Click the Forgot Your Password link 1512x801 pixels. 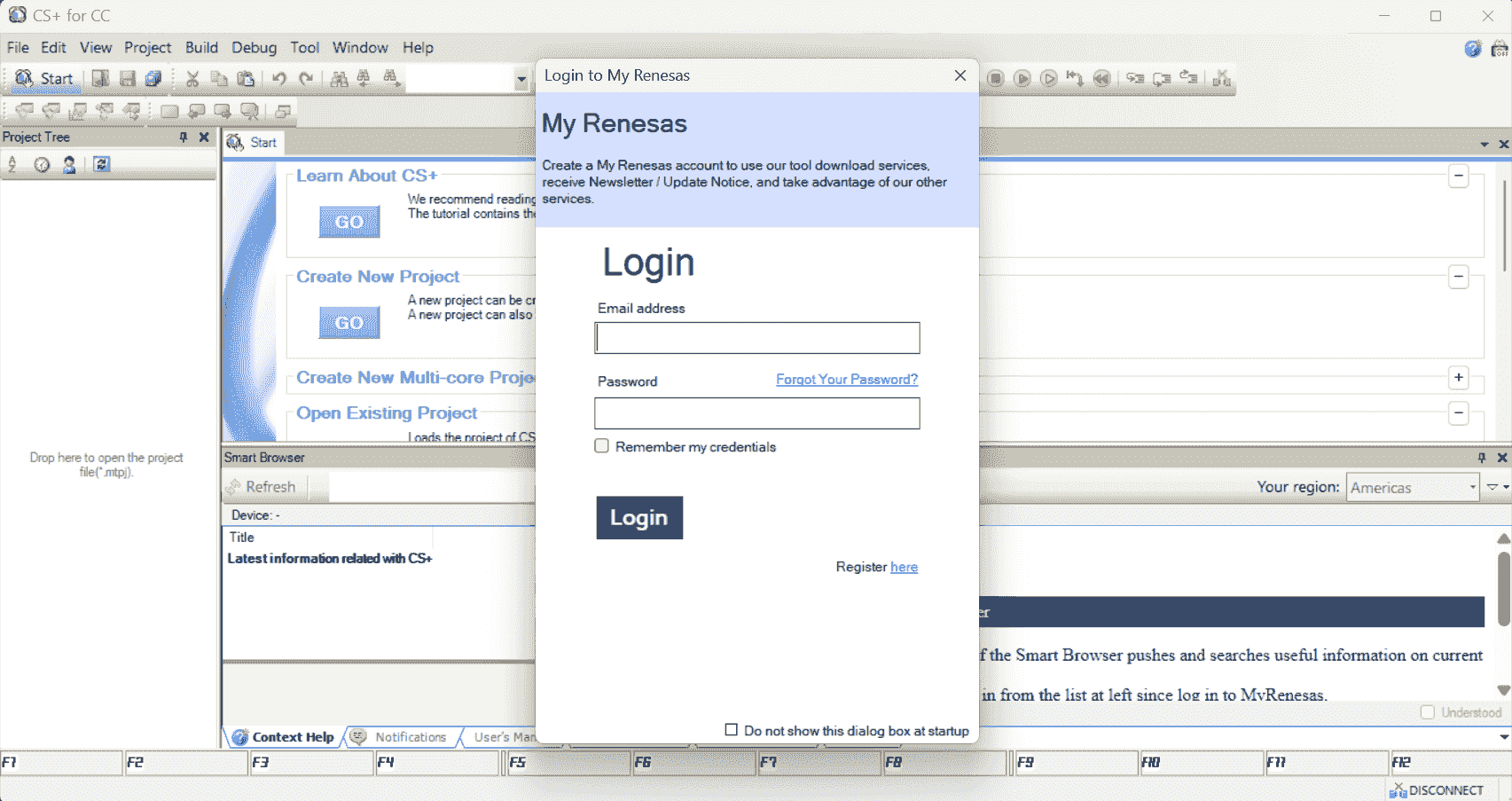[x=847, y=380]
